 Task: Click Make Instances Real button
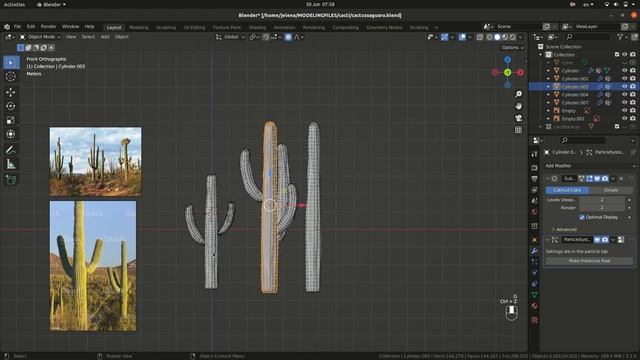click(x=589, y=260)
